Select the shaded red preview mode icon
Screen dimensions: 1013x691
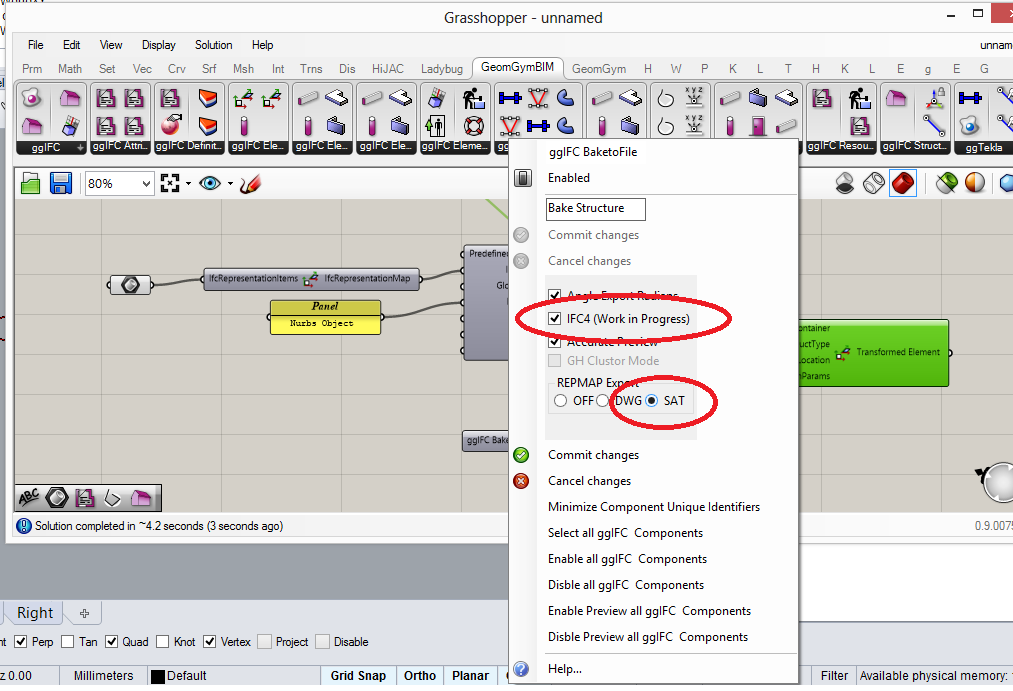pos(903,183)
